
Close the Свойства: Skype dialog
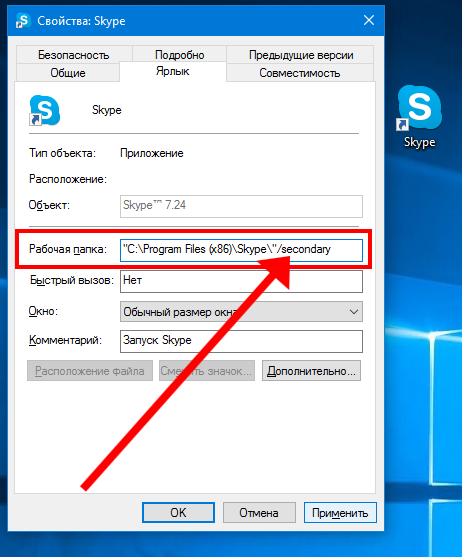coord(369,20)
